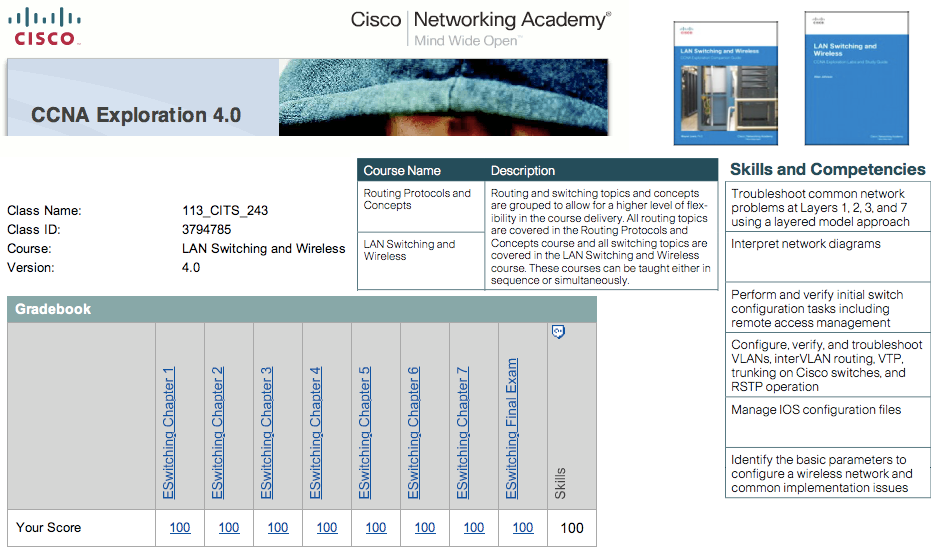Click the course description paragraph
Image resolution: width=936 pixels, height=554 pixels.
(x=601, y=236)
